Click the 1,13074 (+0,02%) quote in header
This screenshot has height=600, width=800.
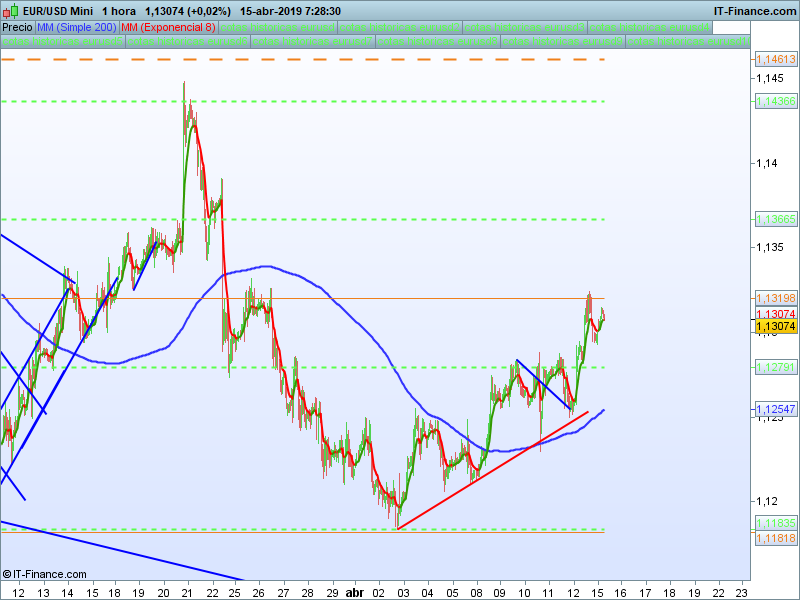(188, 11)
